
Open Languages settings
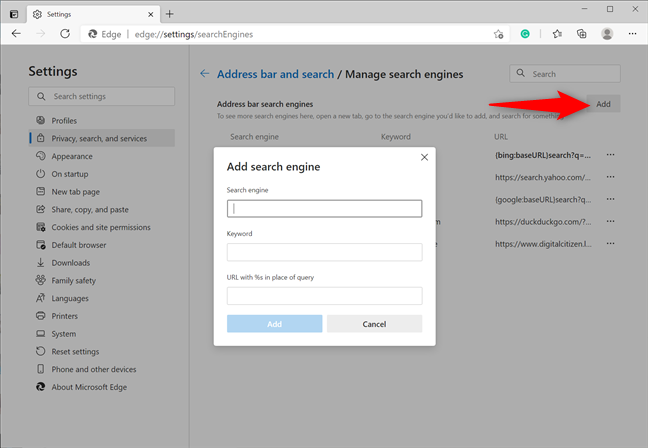(x=102, y=298)
